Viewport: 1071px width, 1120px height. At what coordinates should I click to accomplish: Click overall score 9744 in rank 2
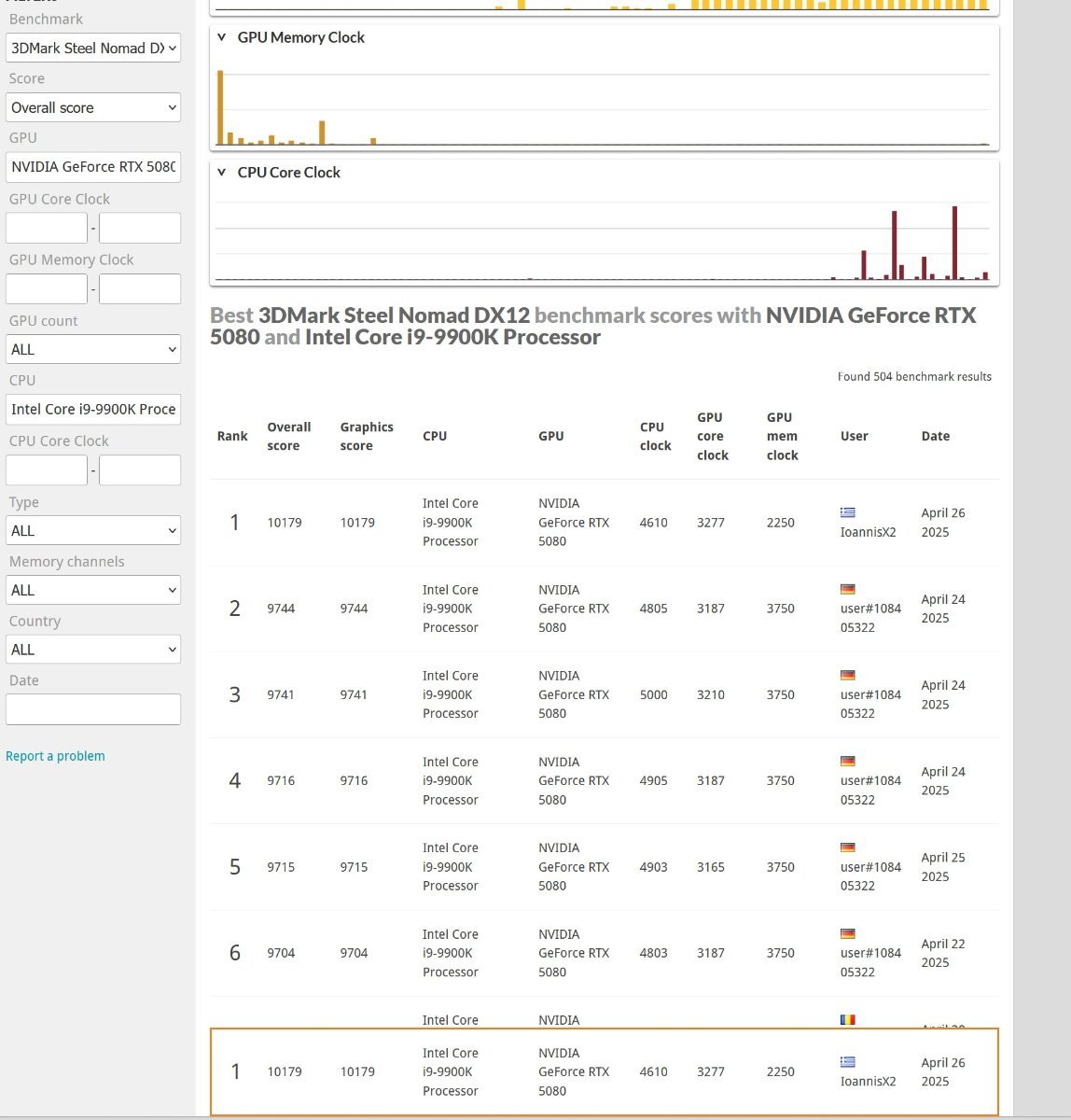(x=281, y=609)
